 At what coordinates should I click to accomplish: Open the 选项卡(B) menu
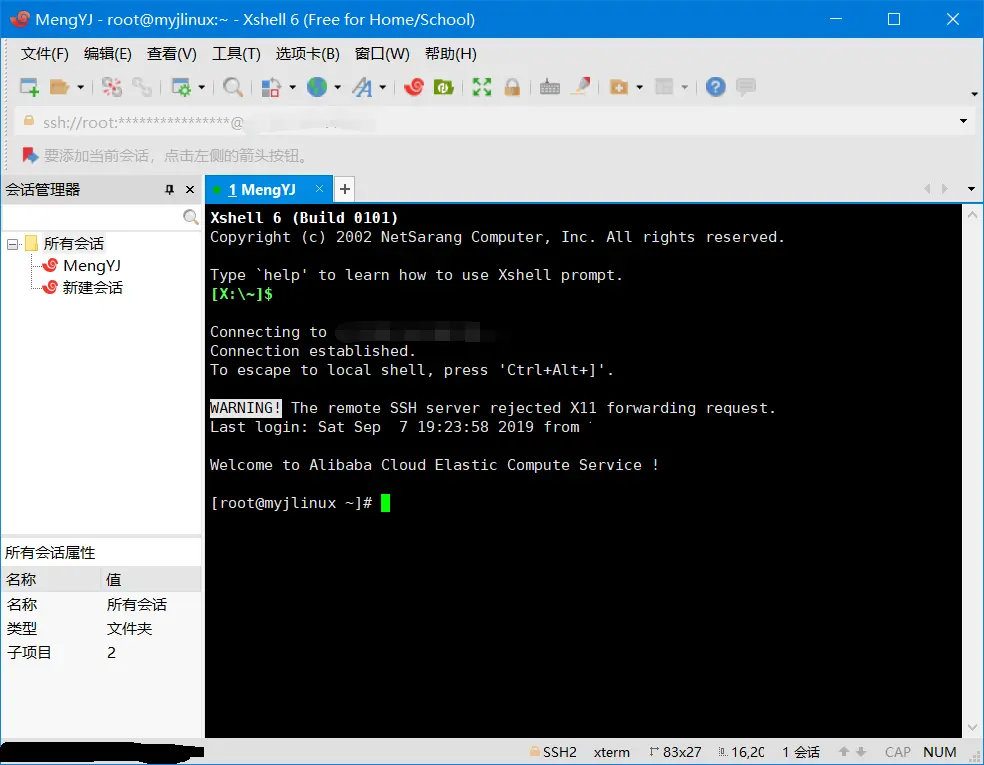[x=308, y=54]
